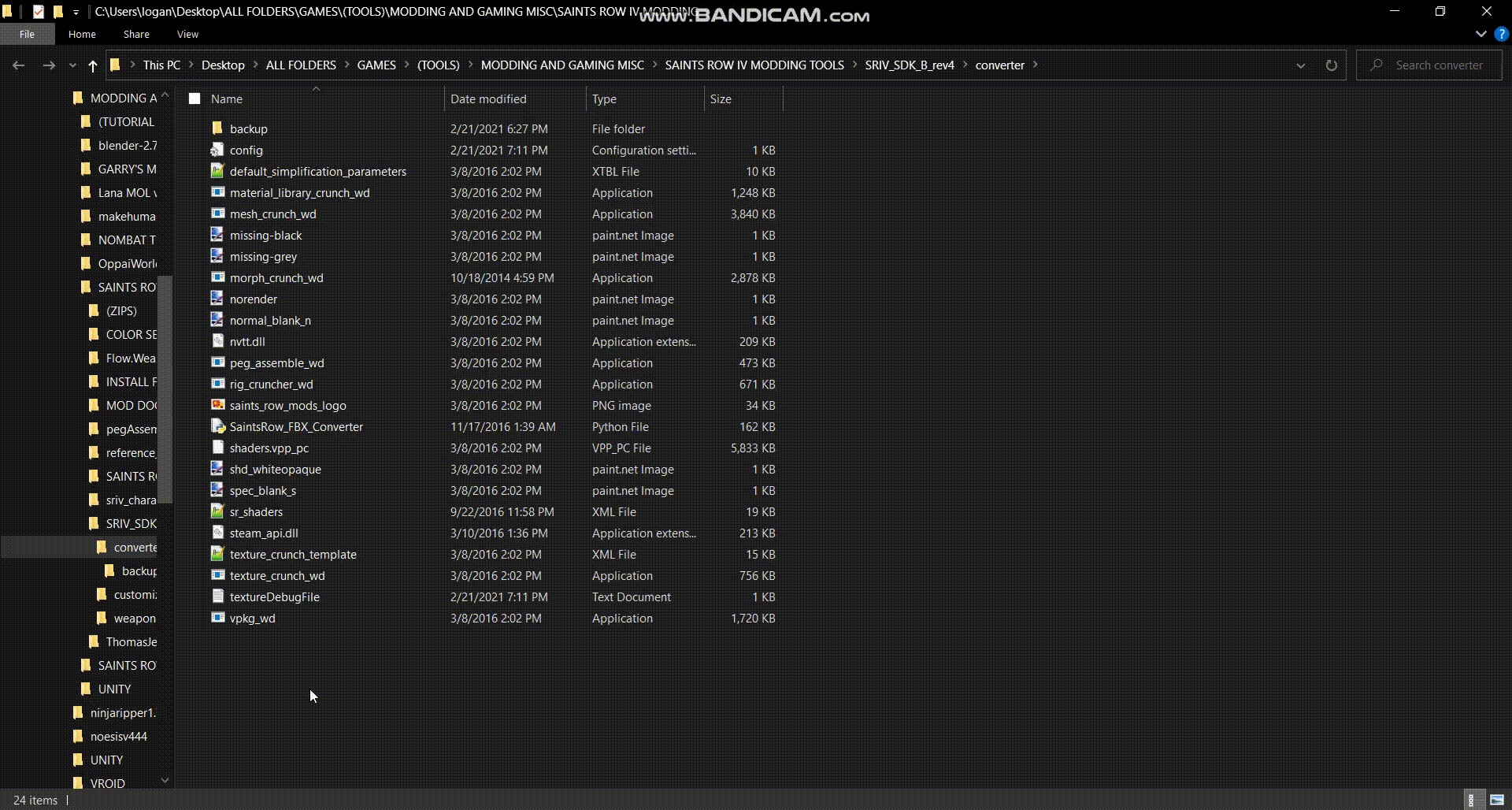Viewport: 1512px width, 810px height.
Task: Click normal_blank_n image icon
Action: pyautogui.click(x=217, y=320)
